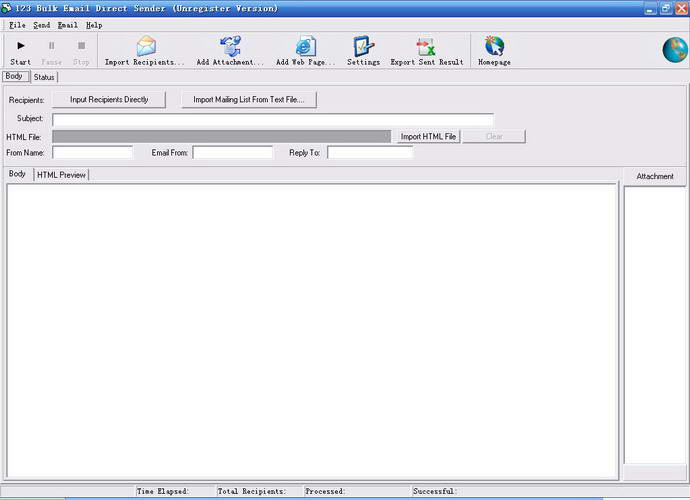Select the top Body tab
Screen dimensions: 690x500
click(14, 76)
